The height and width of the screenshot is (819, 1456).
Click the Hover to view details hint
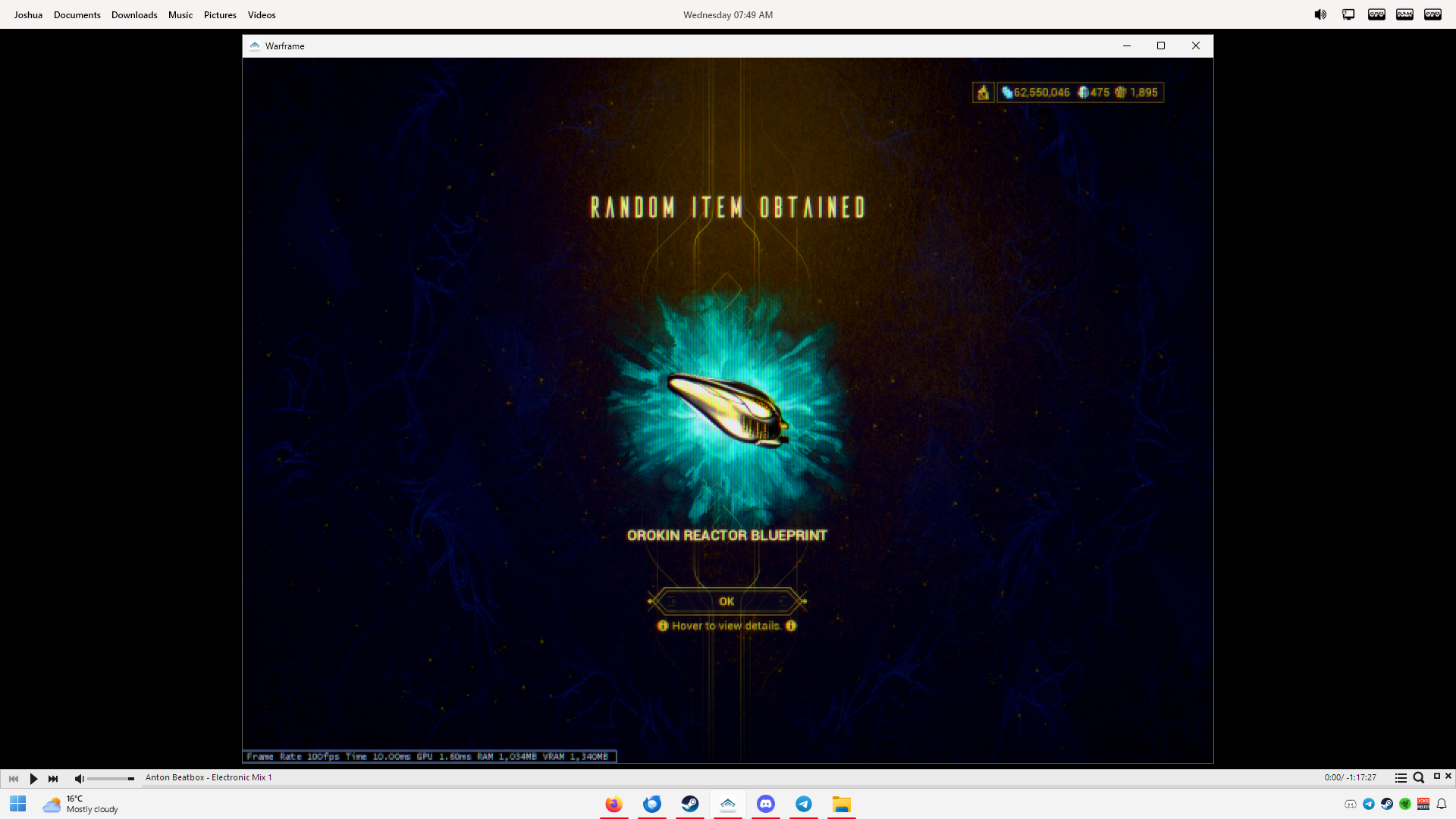(726, 626)
